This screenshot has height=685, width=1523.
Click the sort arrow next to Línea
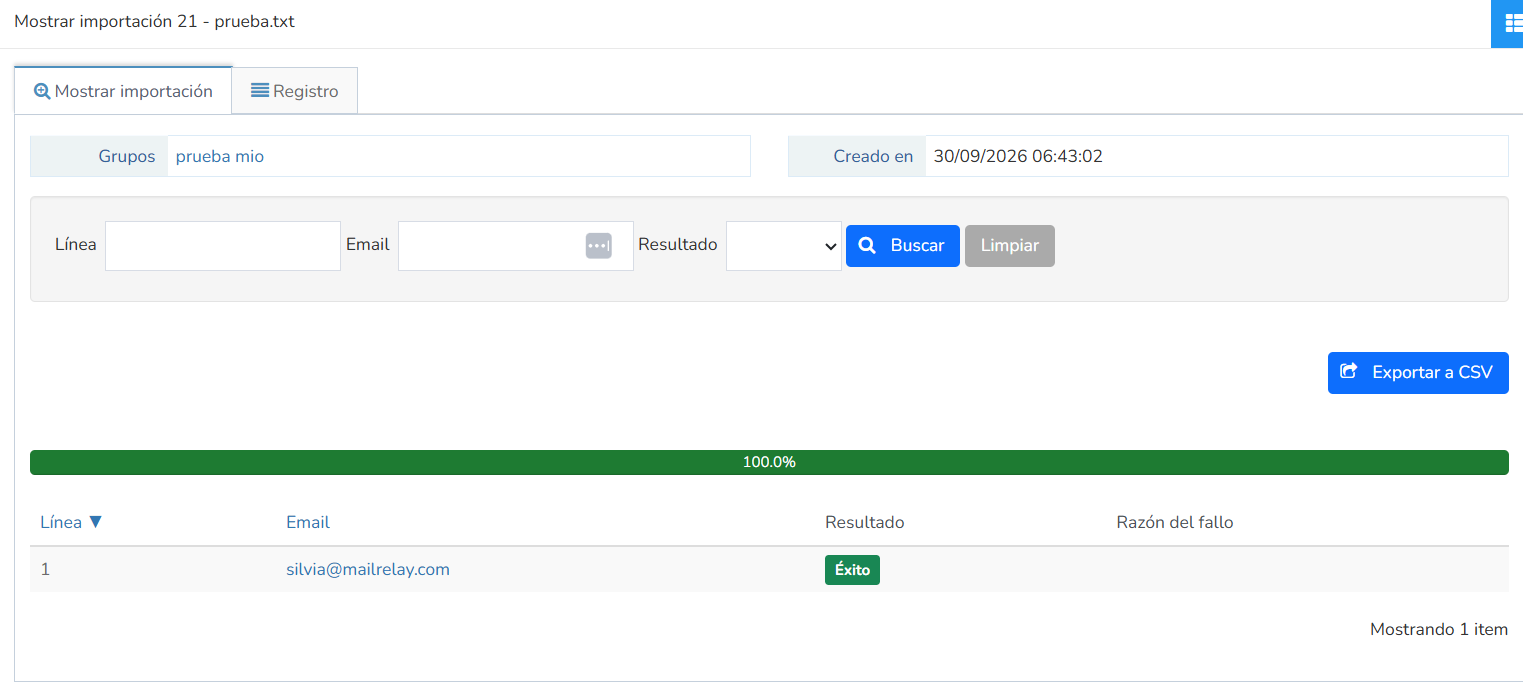[x=96, y=522]
